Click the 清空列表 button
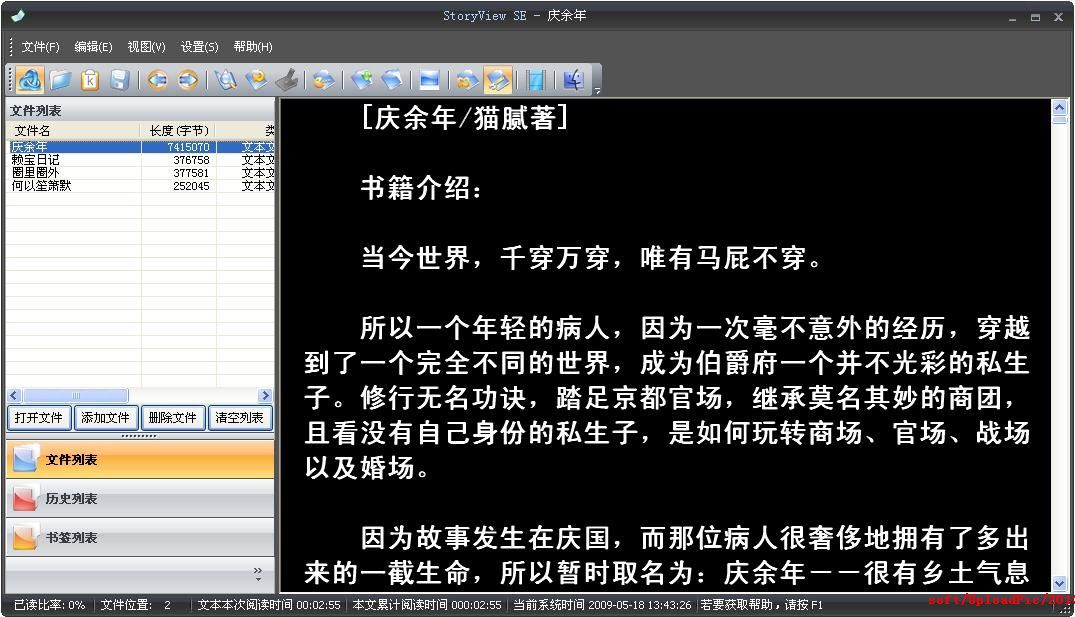The image size is (1075, 617). (239, 418)
